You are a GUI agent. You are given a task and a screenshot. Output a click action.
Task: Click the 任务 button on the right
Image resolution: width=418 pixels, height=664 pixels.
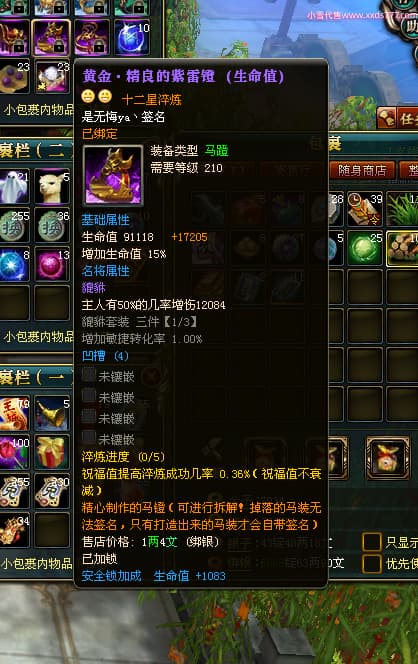[x=398, y=118]
